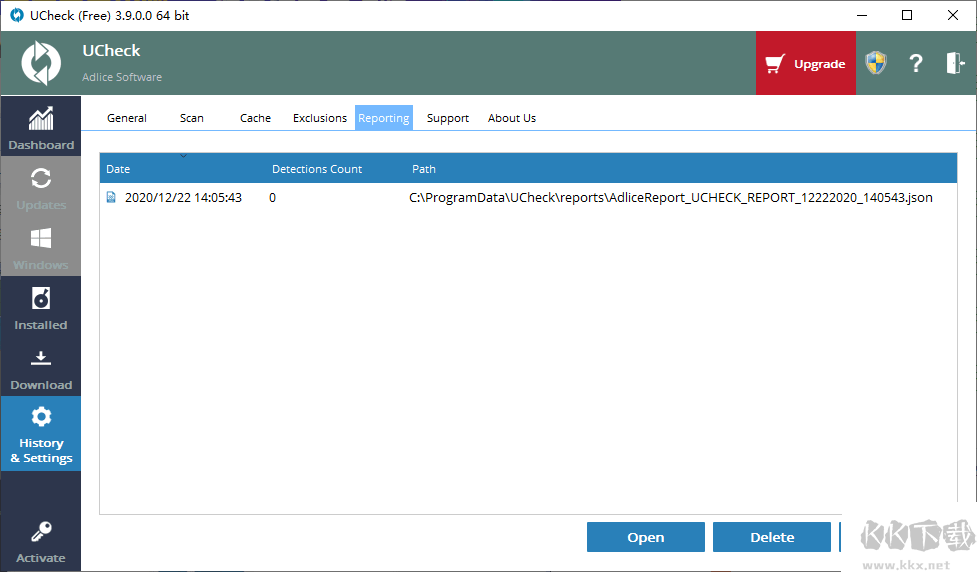Click the exit door icon

(955, 63)
